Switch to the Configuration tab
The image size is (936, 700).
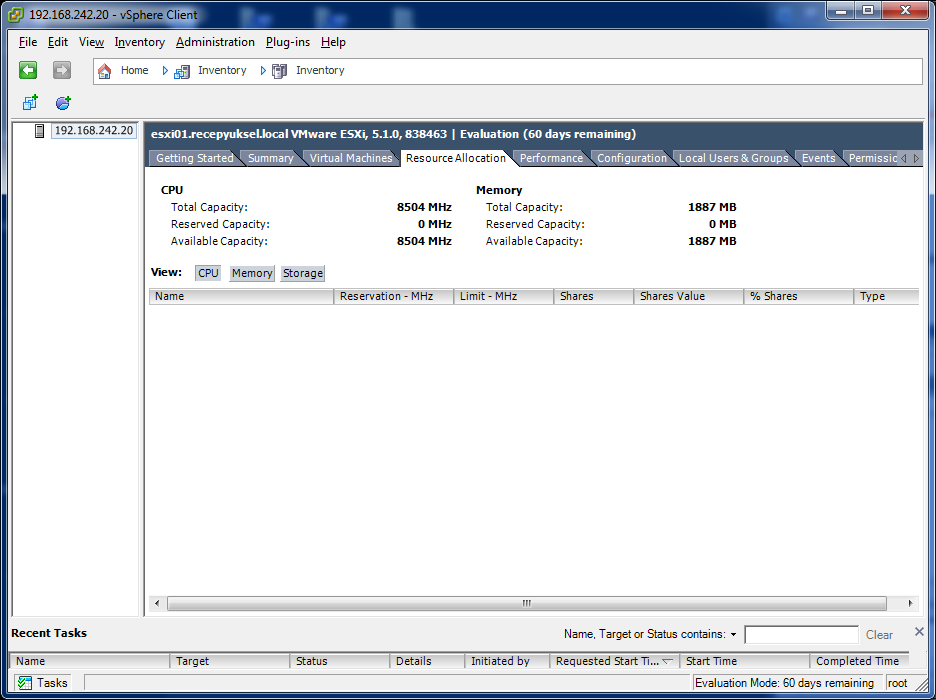[632, 158]
